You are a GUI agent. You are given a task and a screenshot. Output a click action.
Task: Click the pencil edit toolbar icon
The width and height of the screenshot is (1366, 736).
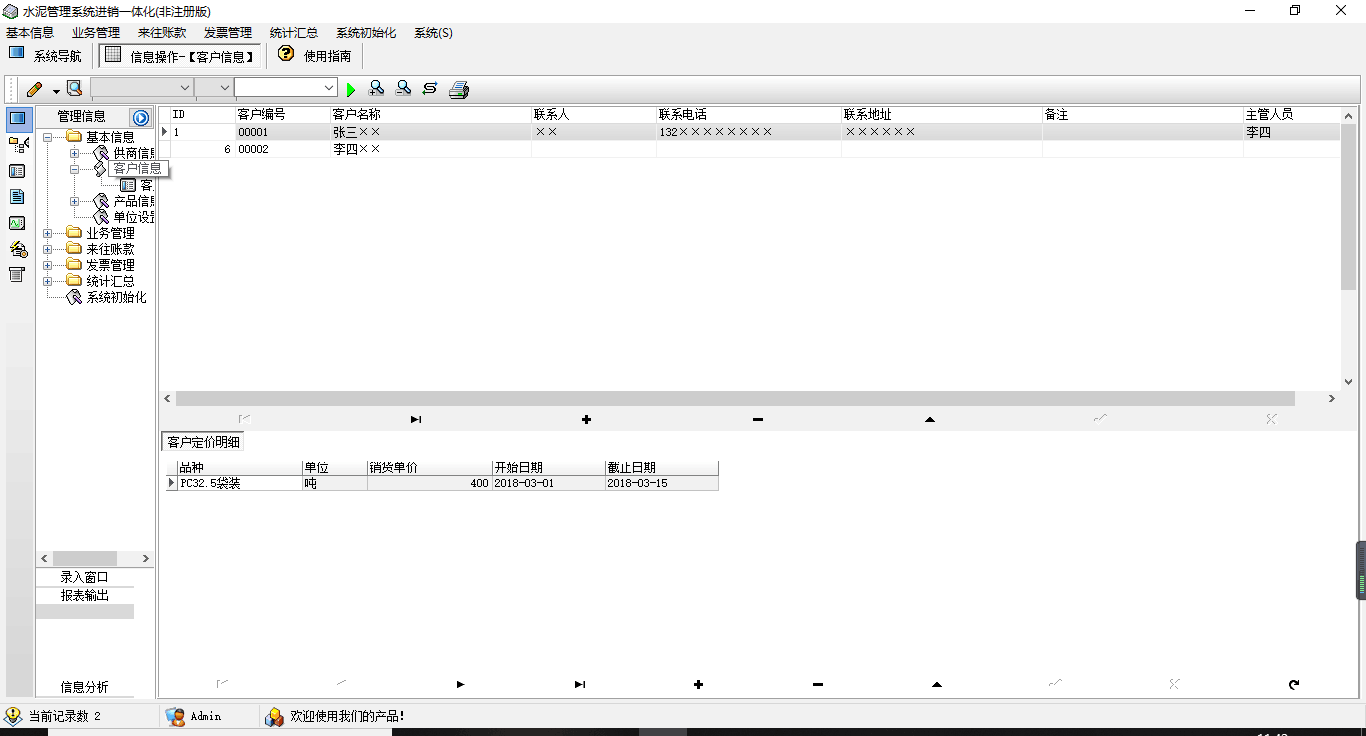tap(34, 89)
